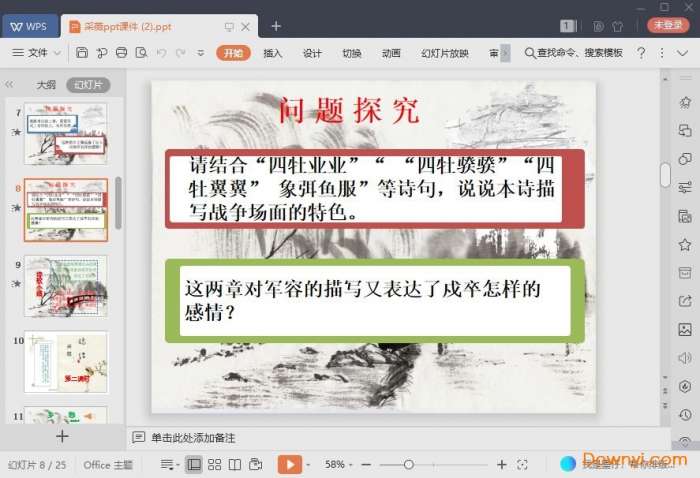700x478 pixels.
Task: Open notes list icon in status bar
Action: [x=169, y=465]
